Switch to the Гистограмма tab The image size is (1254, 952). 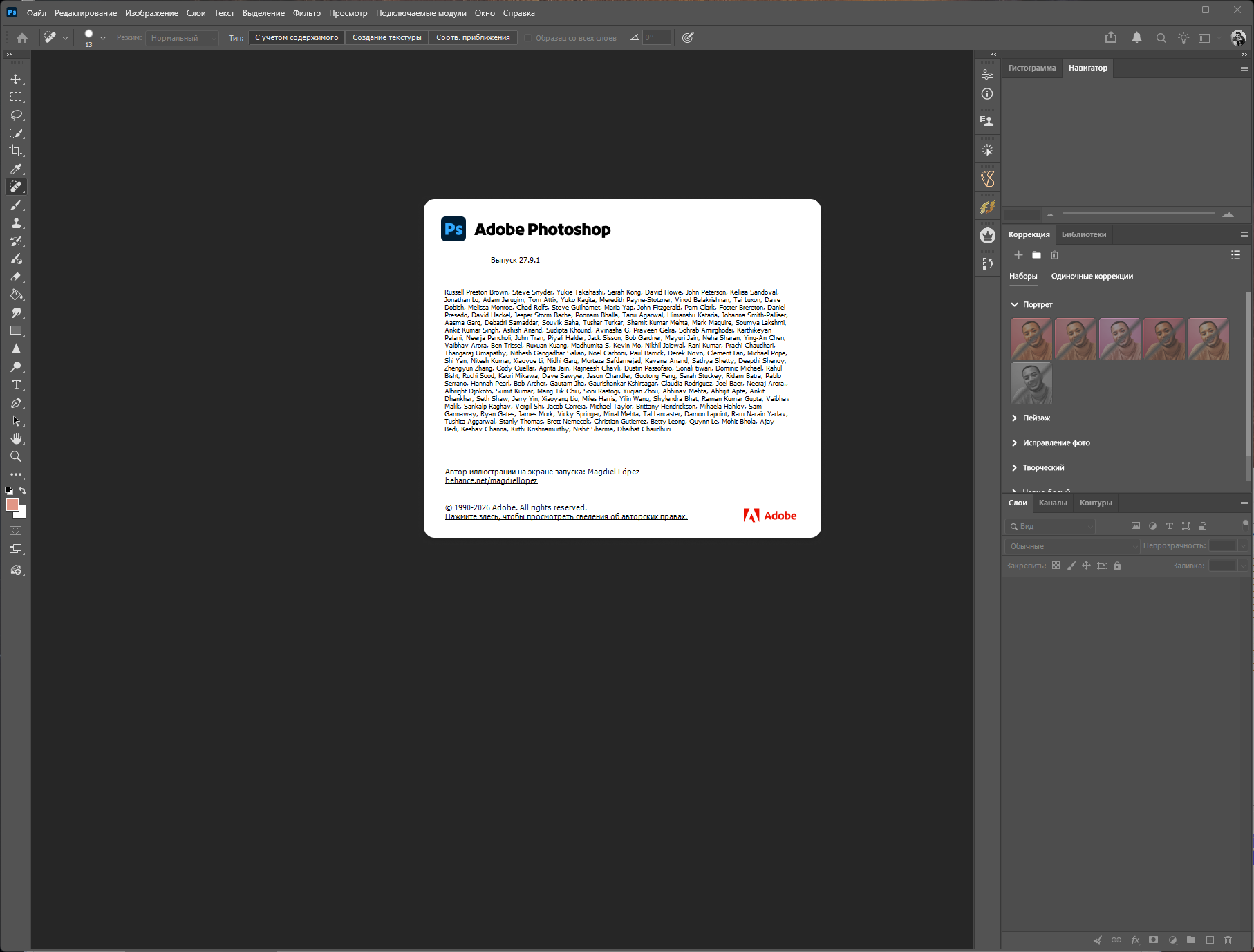(1032, 68)
